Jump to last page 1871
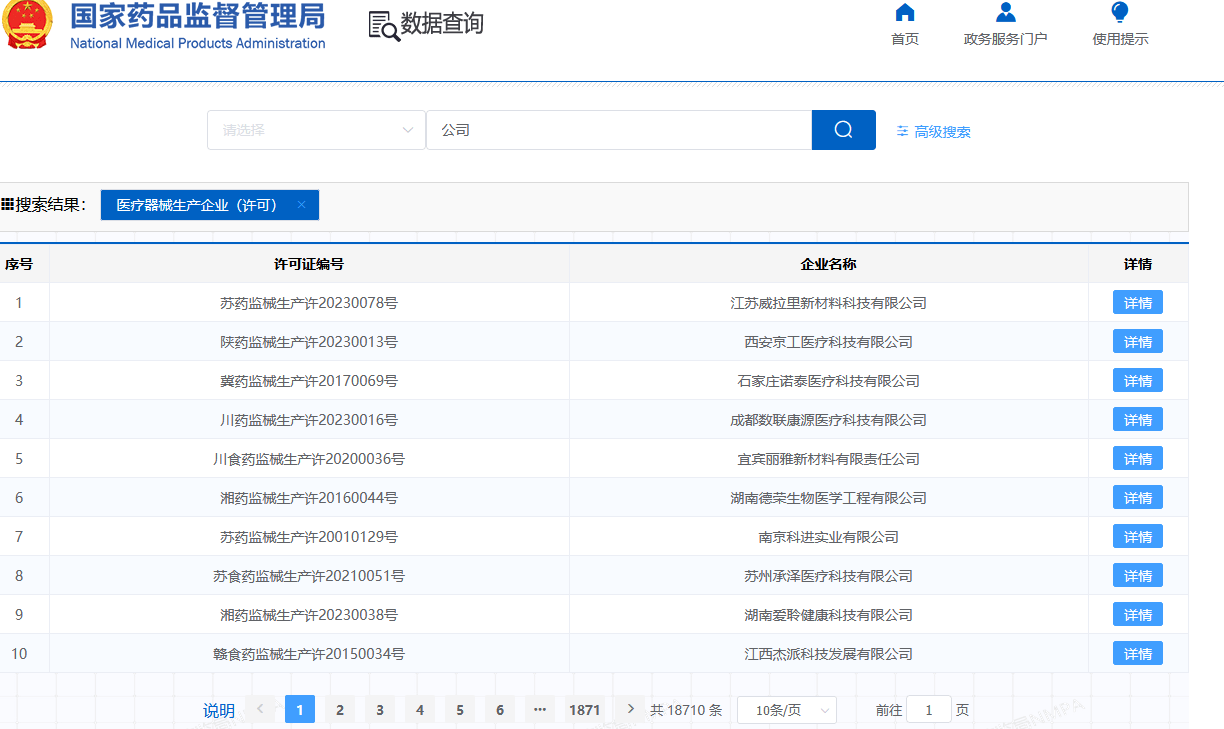1224x729 pixels. point(584,709)
